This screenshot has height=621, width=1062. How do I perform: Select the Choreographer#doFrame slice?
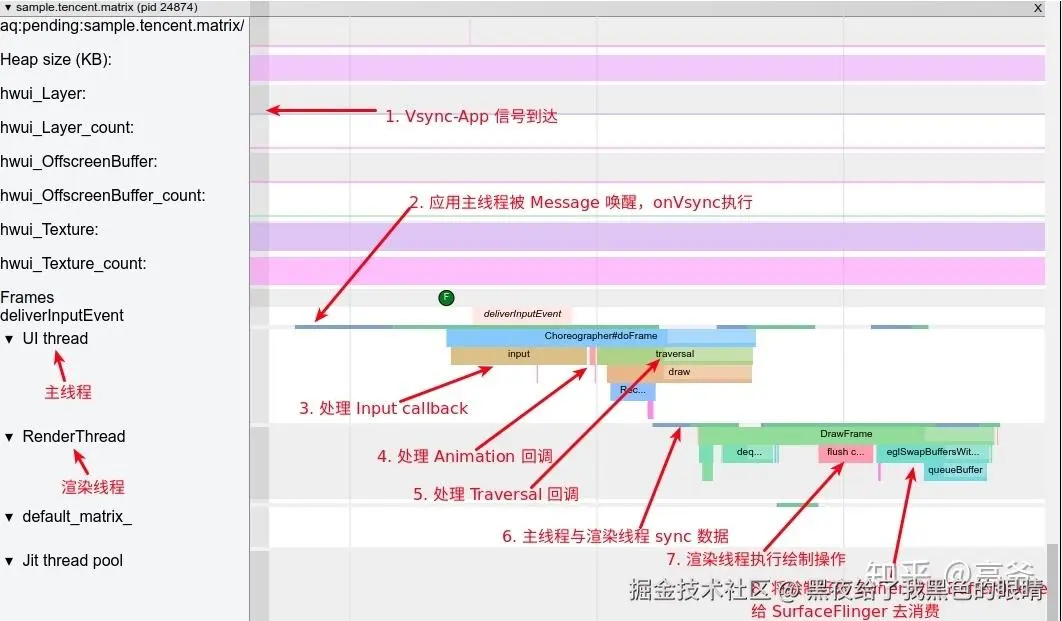pyautogui.click(x=601, y=336)
